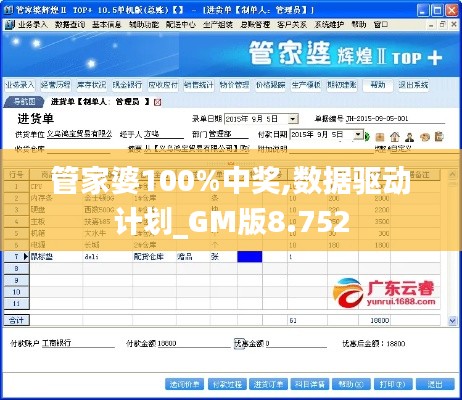Click the 退出系统 toolbar button
462x400 pixels.
coord(413,85)
